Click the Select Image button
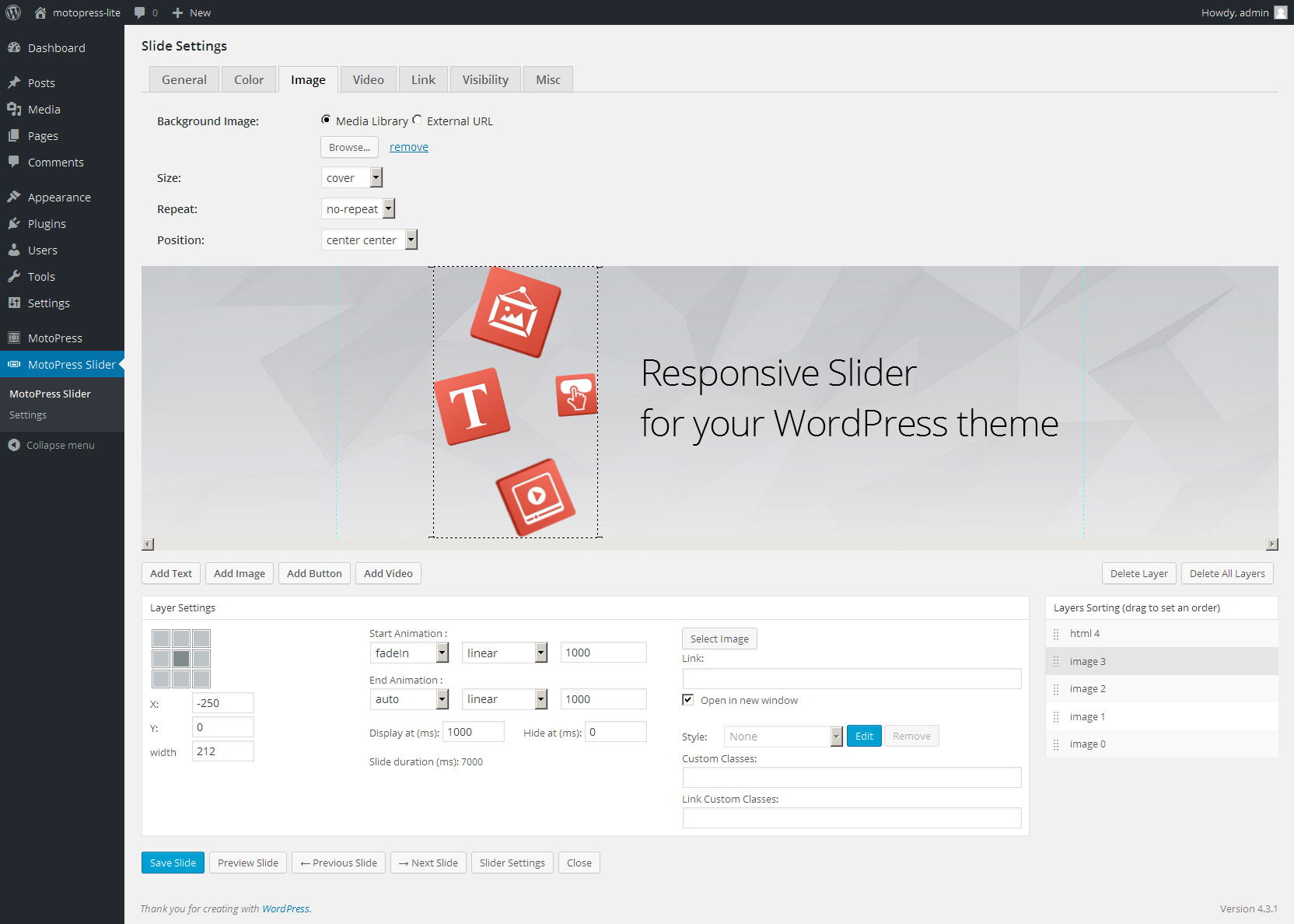Viewport: 1294px width, 924px height. click(719, 639)
